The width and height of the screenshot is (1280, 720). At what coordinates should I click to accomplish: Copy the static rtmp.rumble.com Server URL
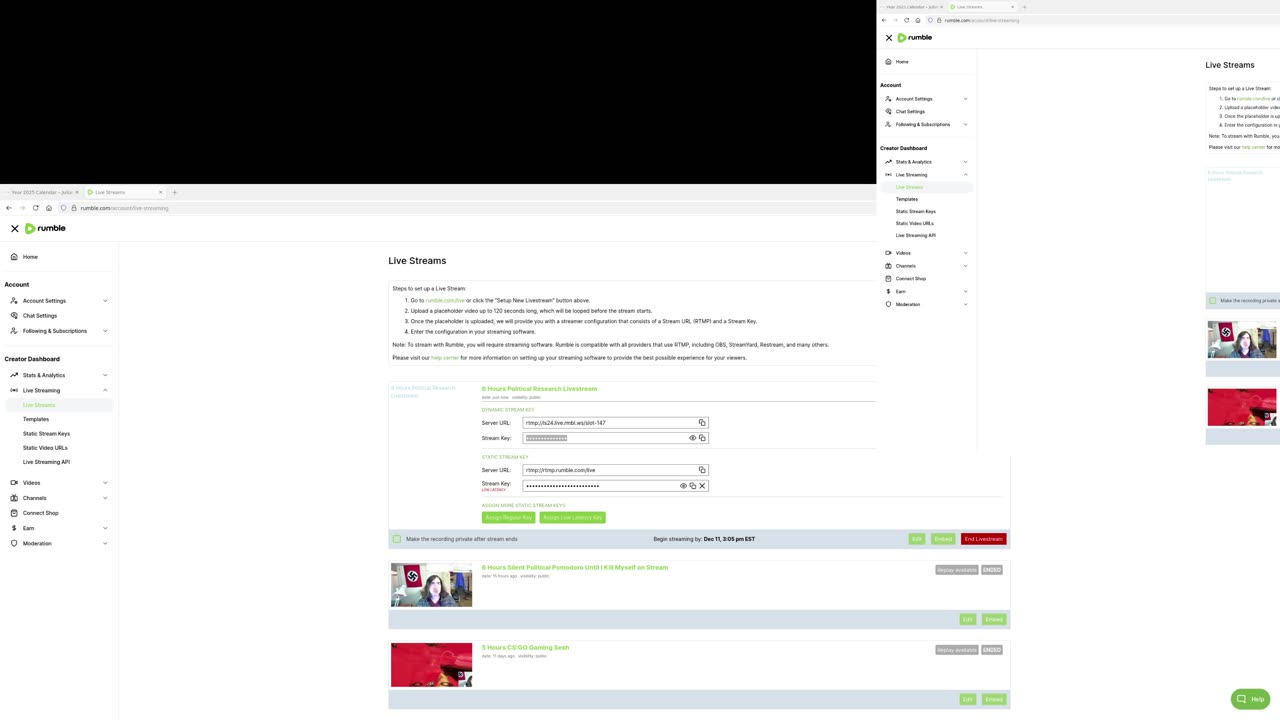(702, 470)
